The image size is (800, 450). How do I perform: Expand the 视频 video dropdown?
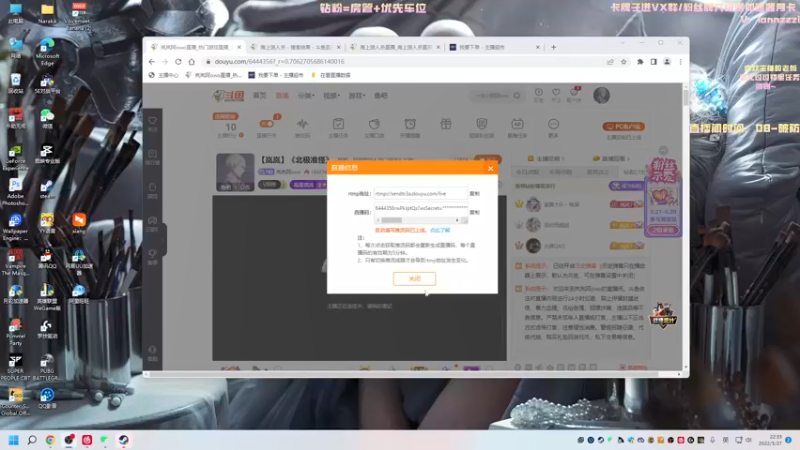[331, 96]
